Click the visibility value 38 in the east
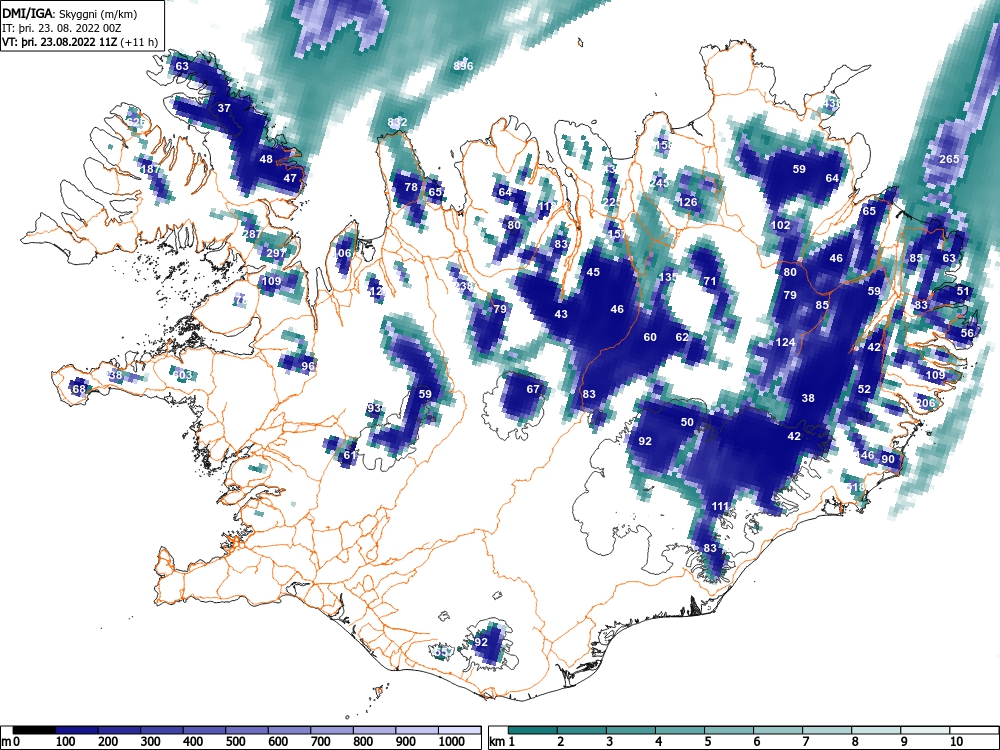 point(808,397)
